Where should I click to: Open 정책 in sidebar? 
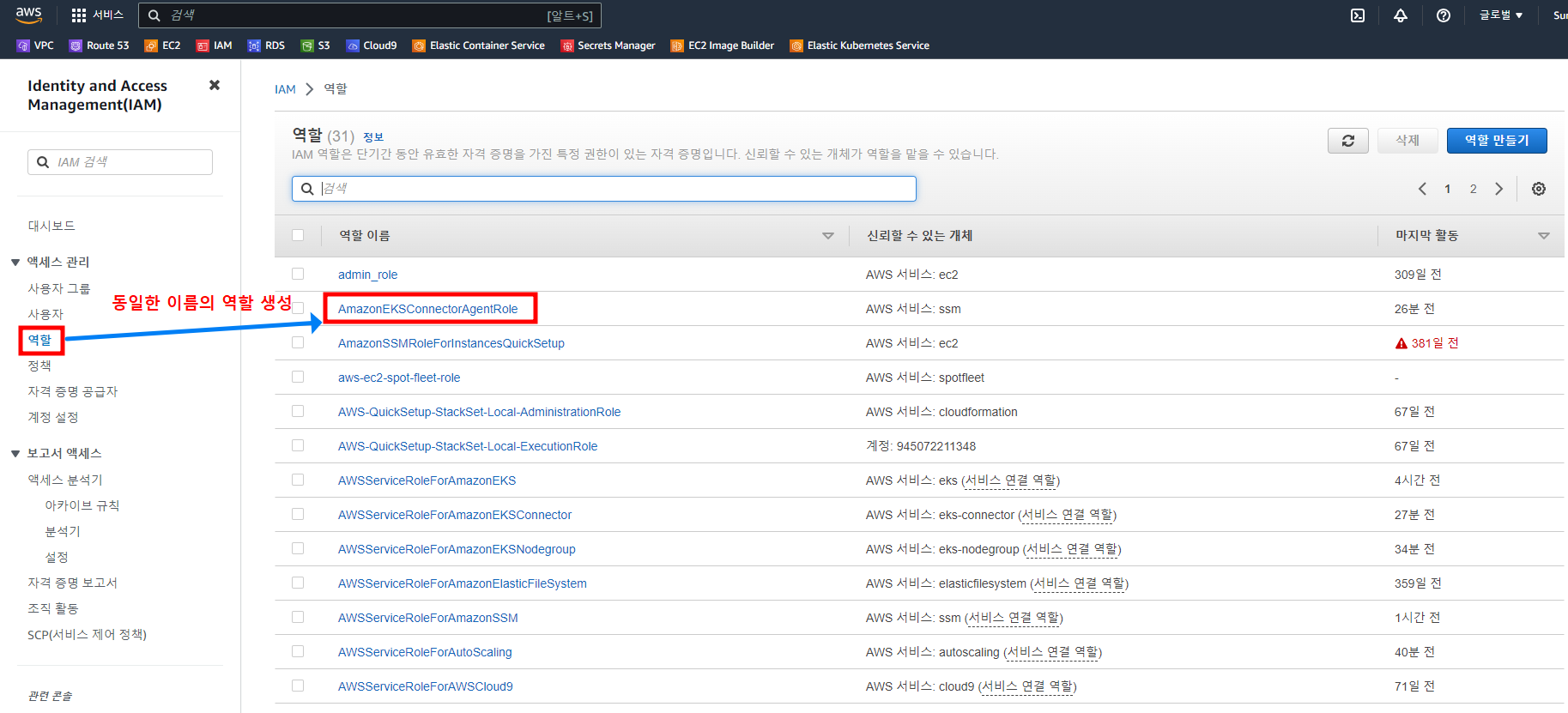39,366
